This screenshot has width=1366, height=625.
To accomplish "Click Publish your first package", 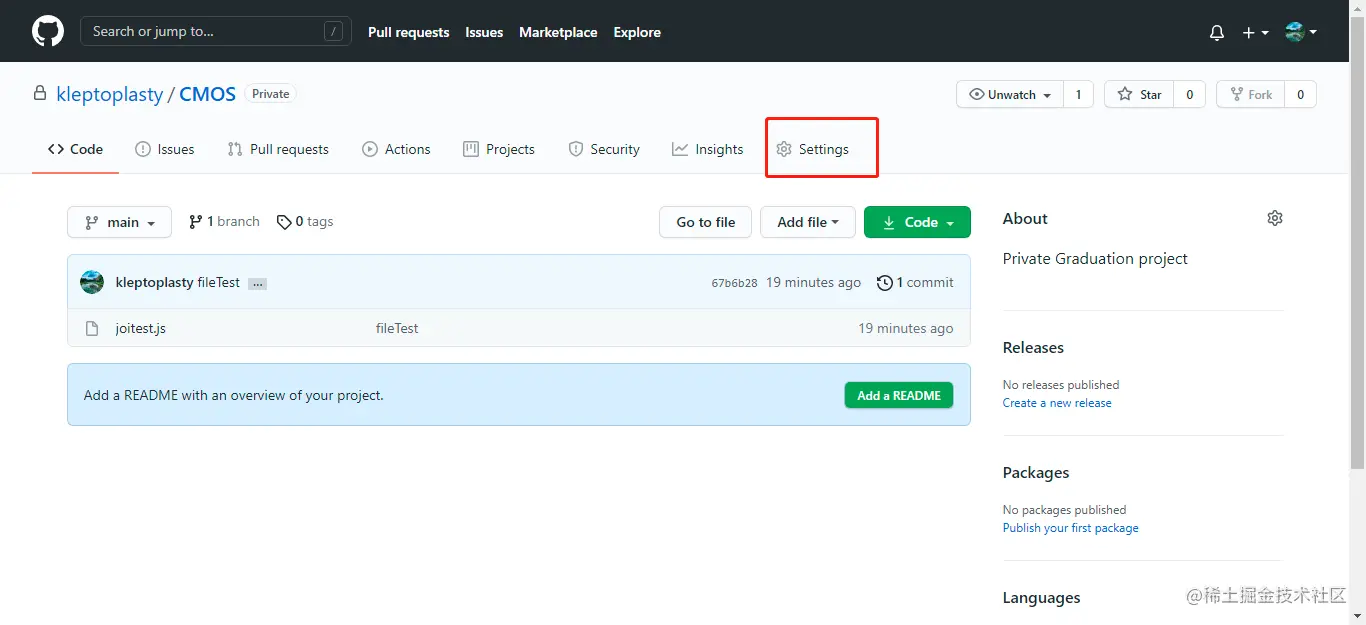I will tap(1071, 528).
